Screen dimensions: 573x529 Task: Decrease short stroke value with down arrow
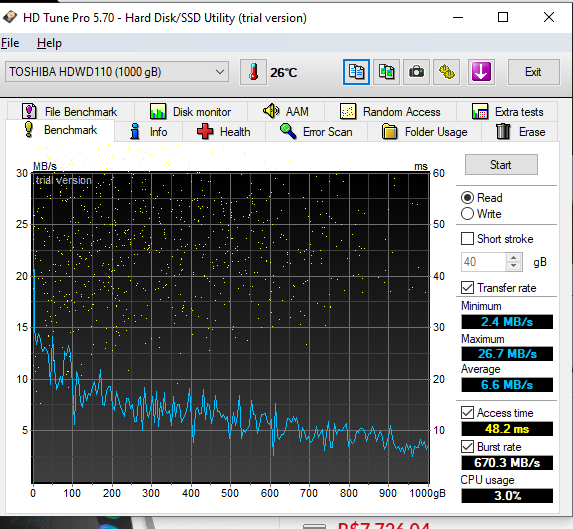pos(513,266)
